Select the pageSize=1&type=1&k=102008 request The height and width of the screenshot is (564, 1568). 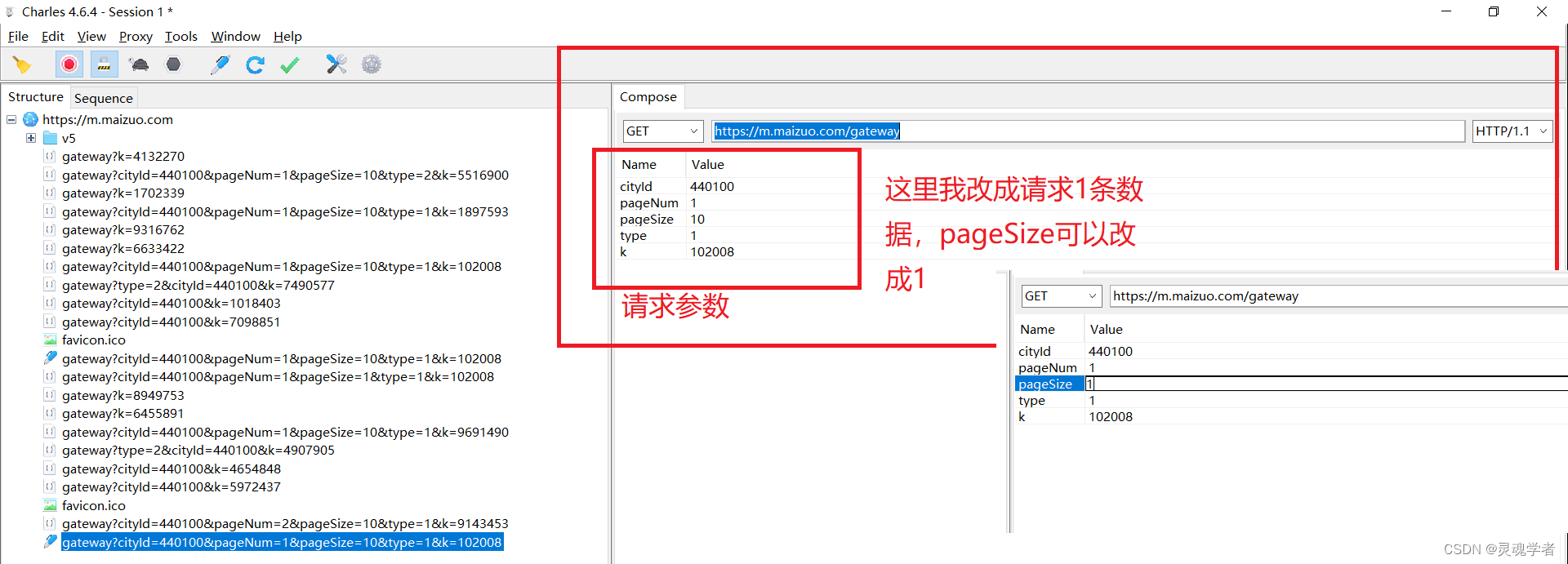[278, 376]
